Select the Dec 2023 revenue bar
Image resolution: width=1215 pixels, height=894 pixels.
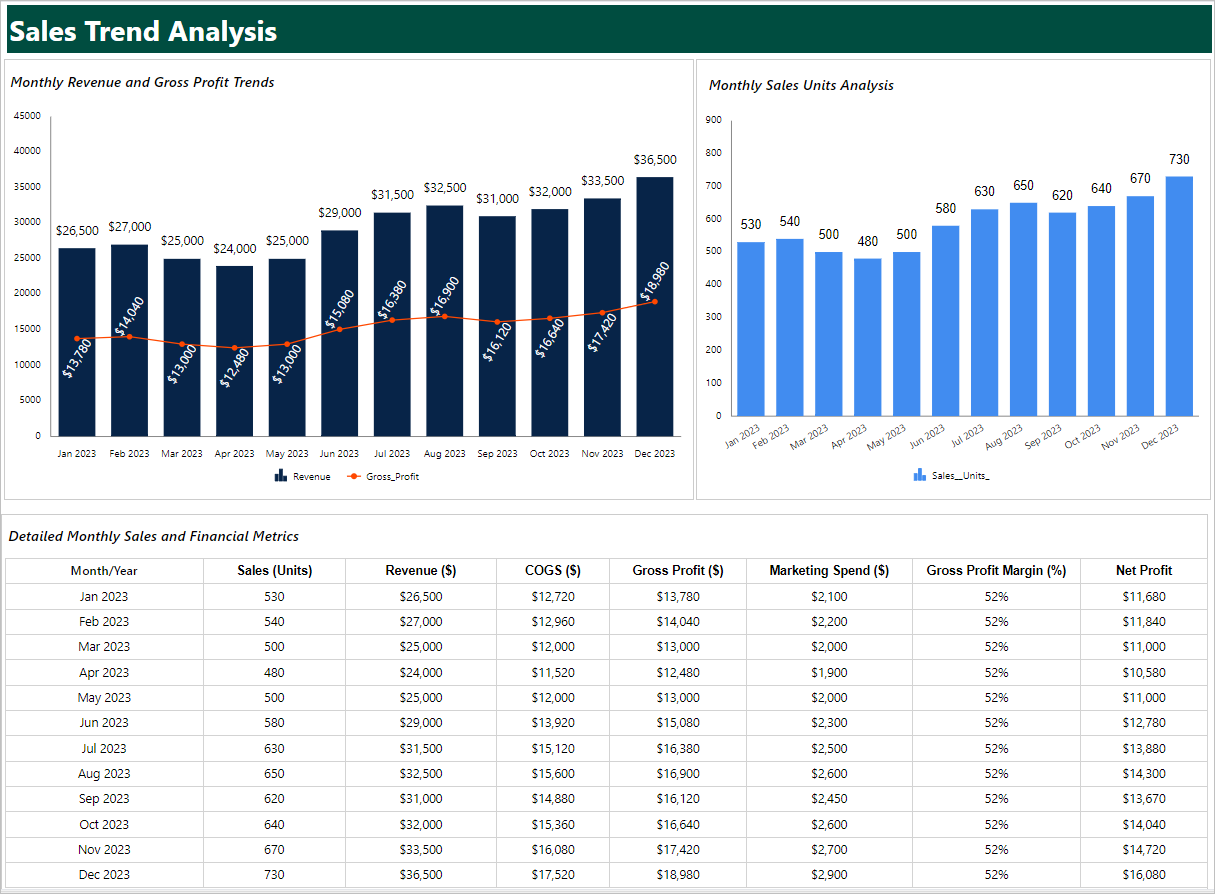click(655, 306)
